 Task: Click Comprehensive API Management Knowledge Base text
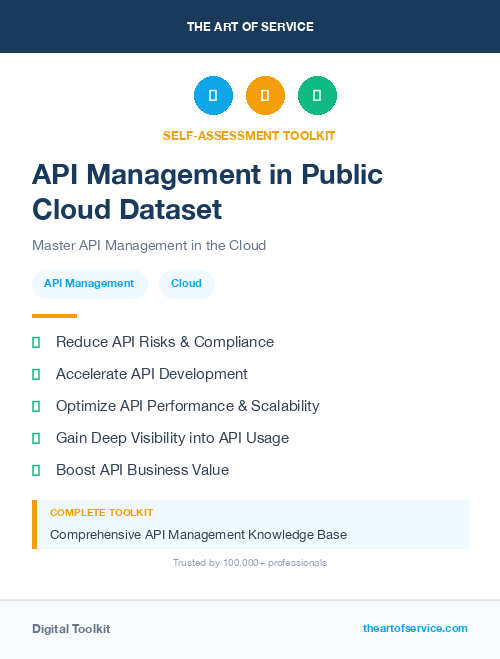pos(198,535)
